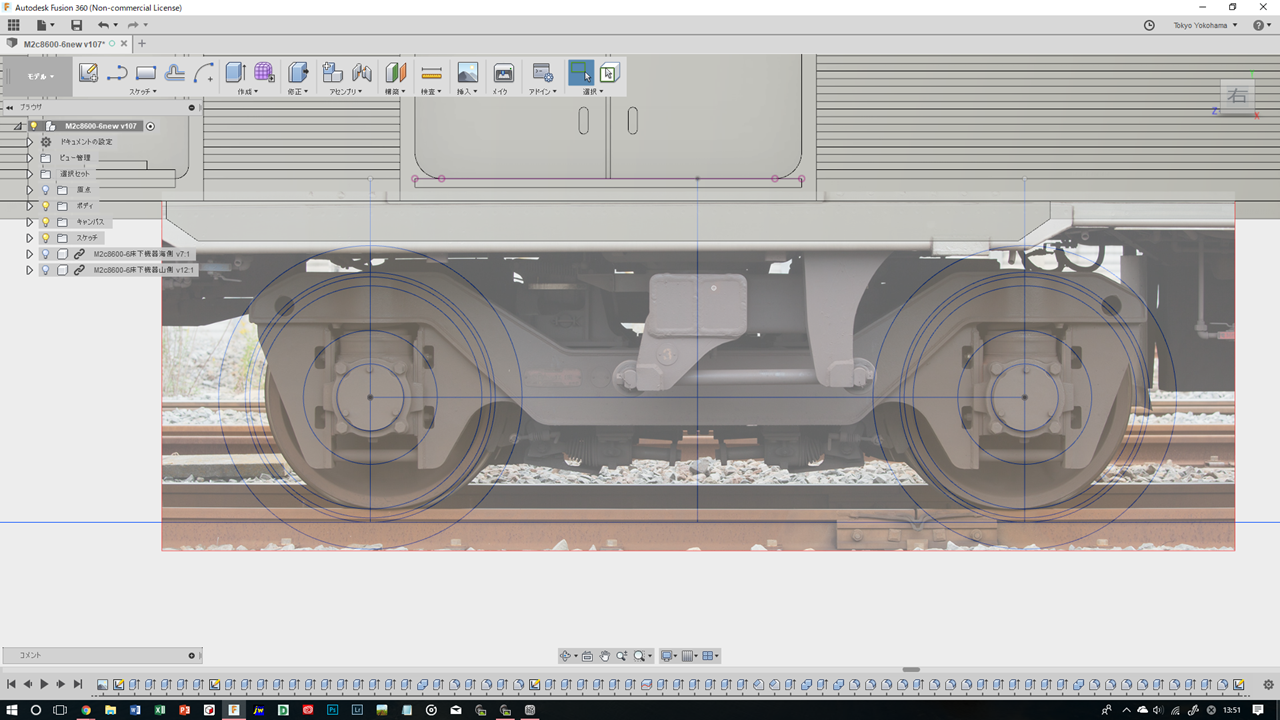Viewport: 1280px width, 720px height.
Task: Click the Zoom tool in navigation bar
Action: tap(622, 656)
